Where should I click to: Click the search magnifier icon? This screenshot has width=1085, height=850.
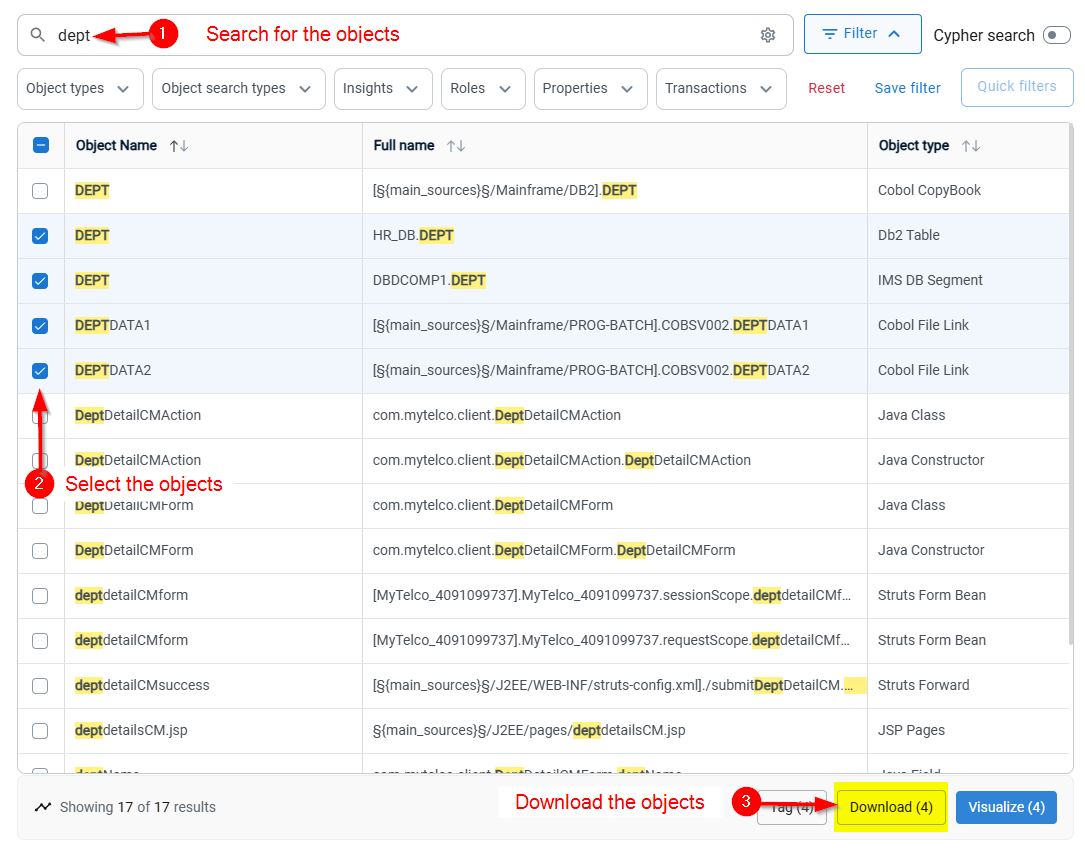tap(37, 35)
